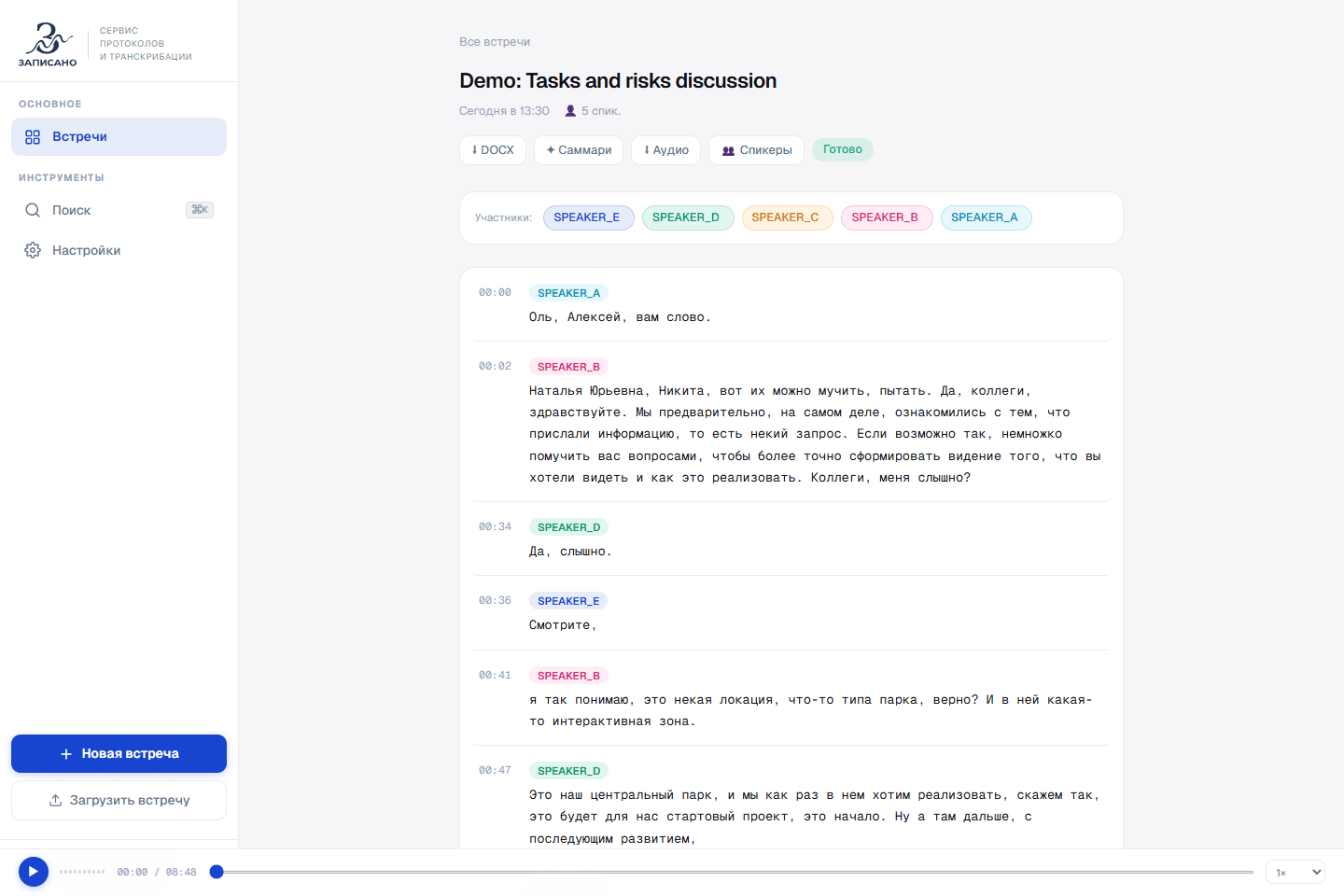Jump to timestamp 00:34
This screenshot has height=896, width=1344.
495,526
